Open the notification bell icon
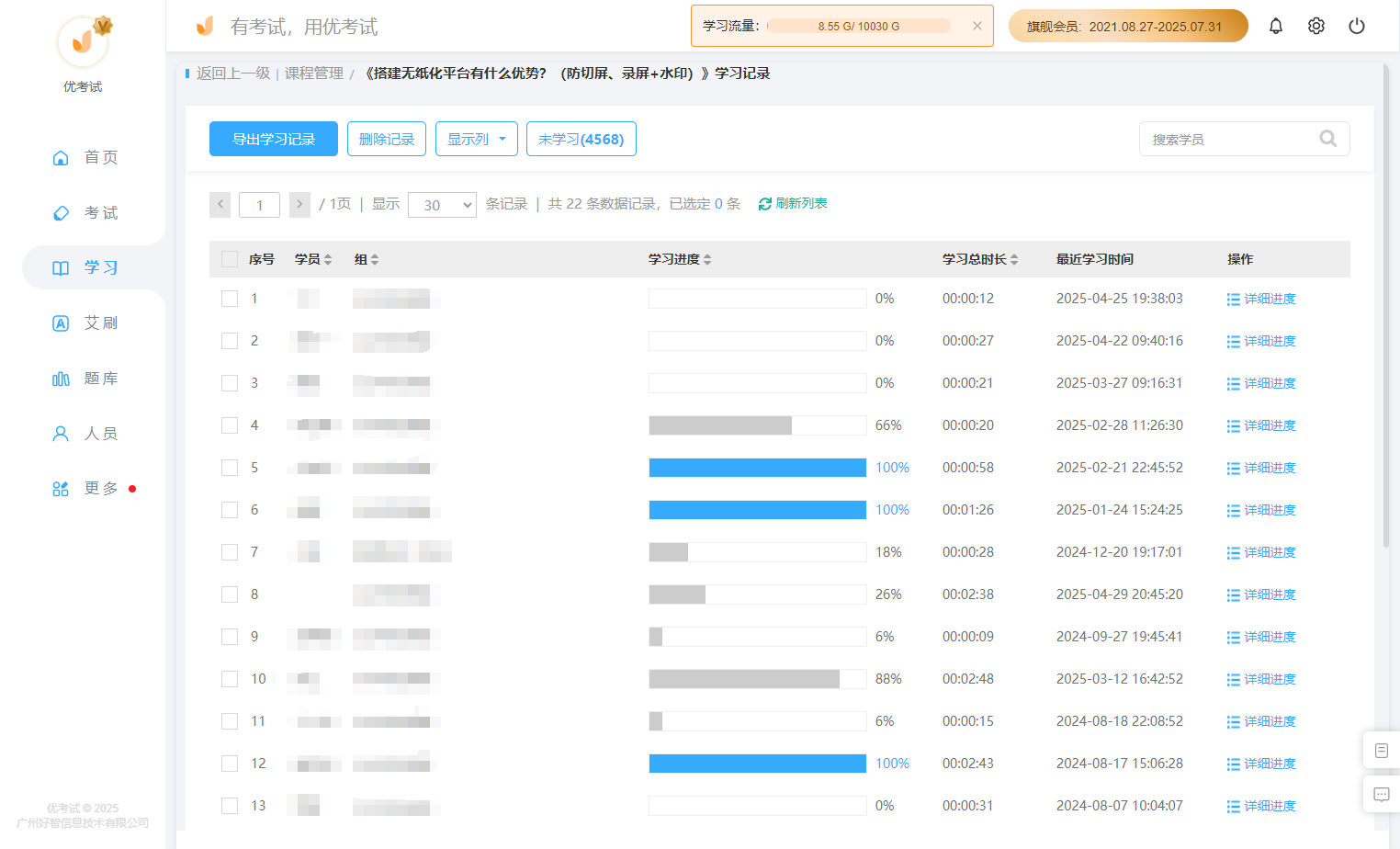 [1276, 26]
